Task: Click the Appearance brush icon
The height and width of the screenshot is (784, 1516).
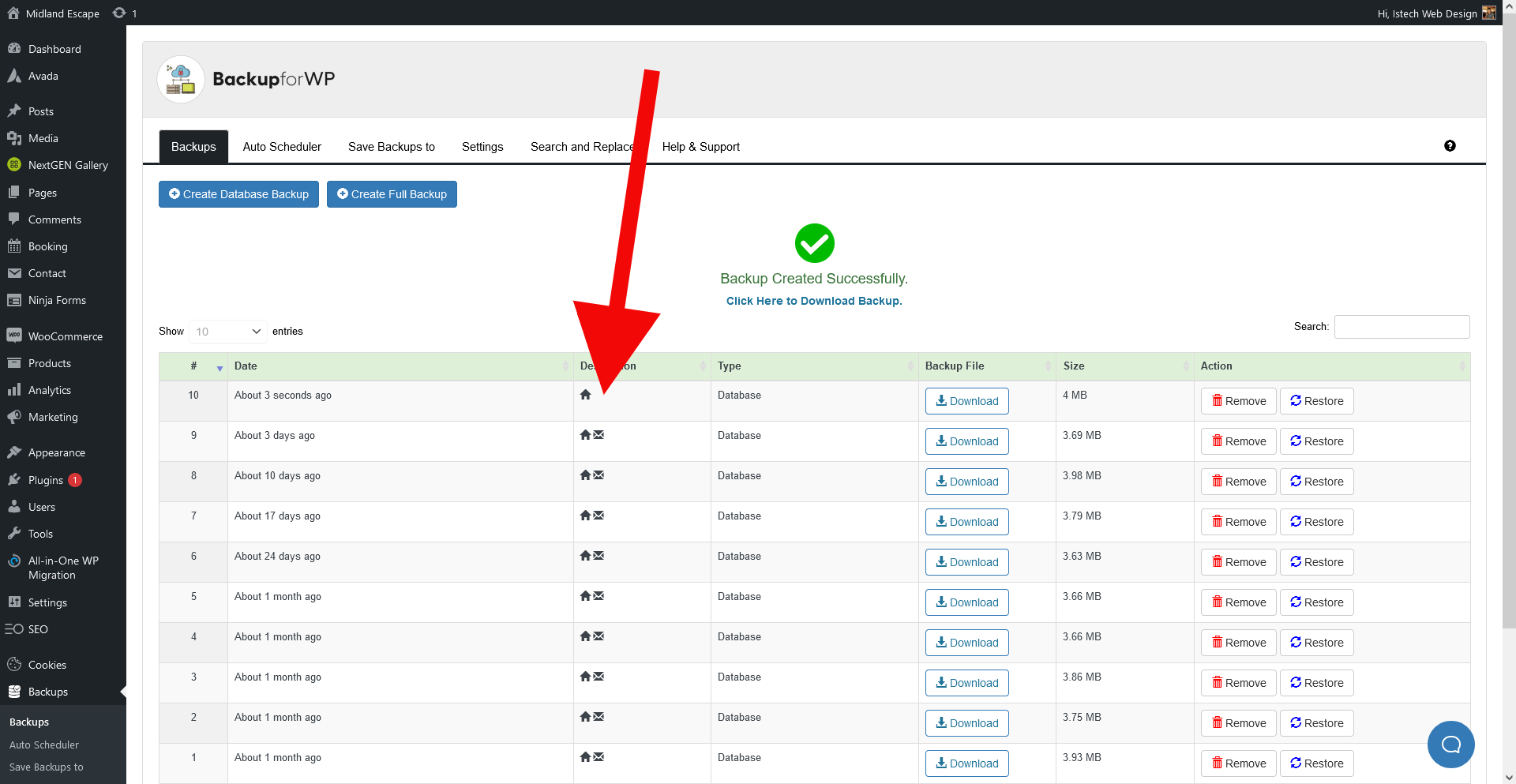Action: [x=14, y=452]
